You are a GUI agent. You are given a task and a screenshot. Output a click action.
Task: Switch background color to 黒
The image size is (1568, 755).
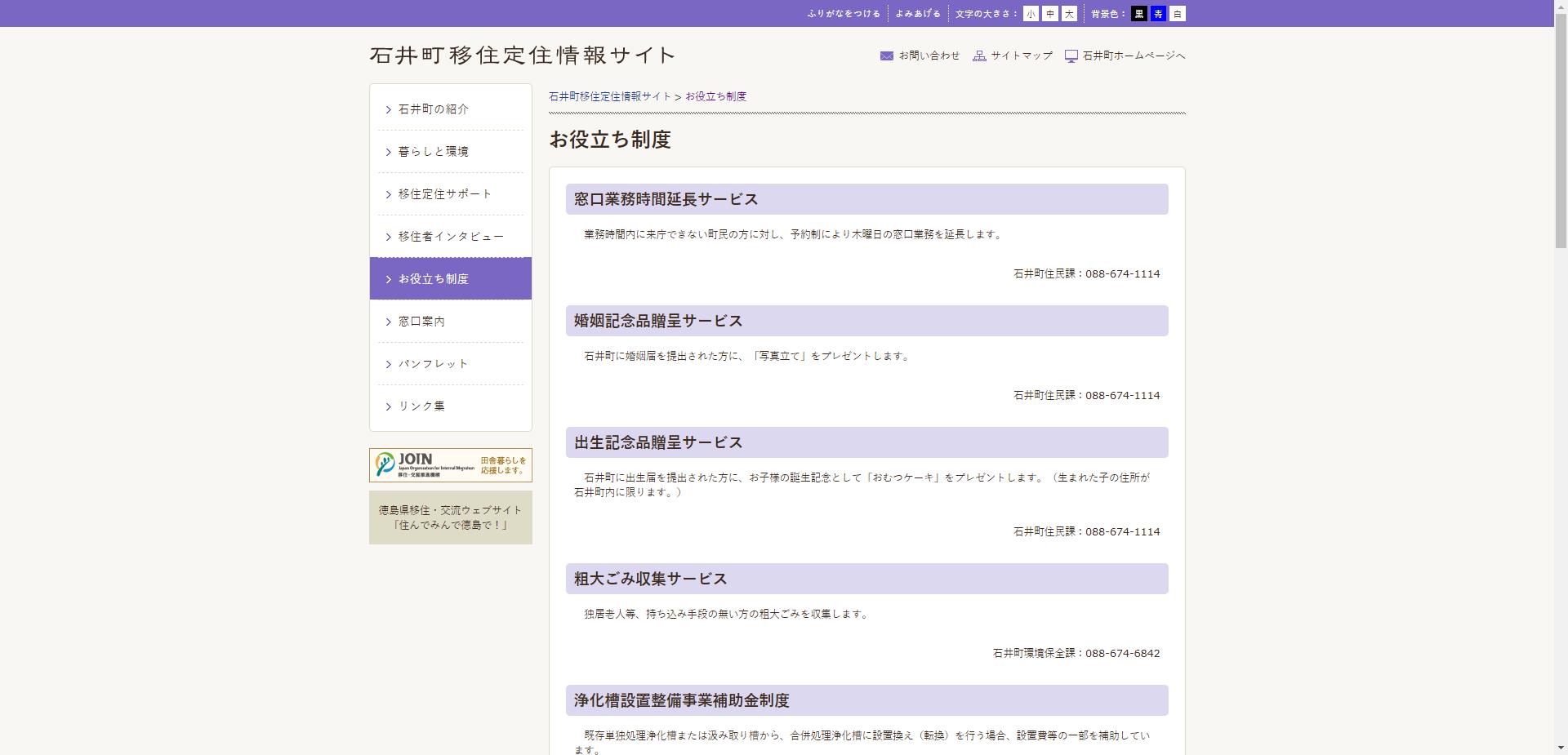click(1138, 13)
